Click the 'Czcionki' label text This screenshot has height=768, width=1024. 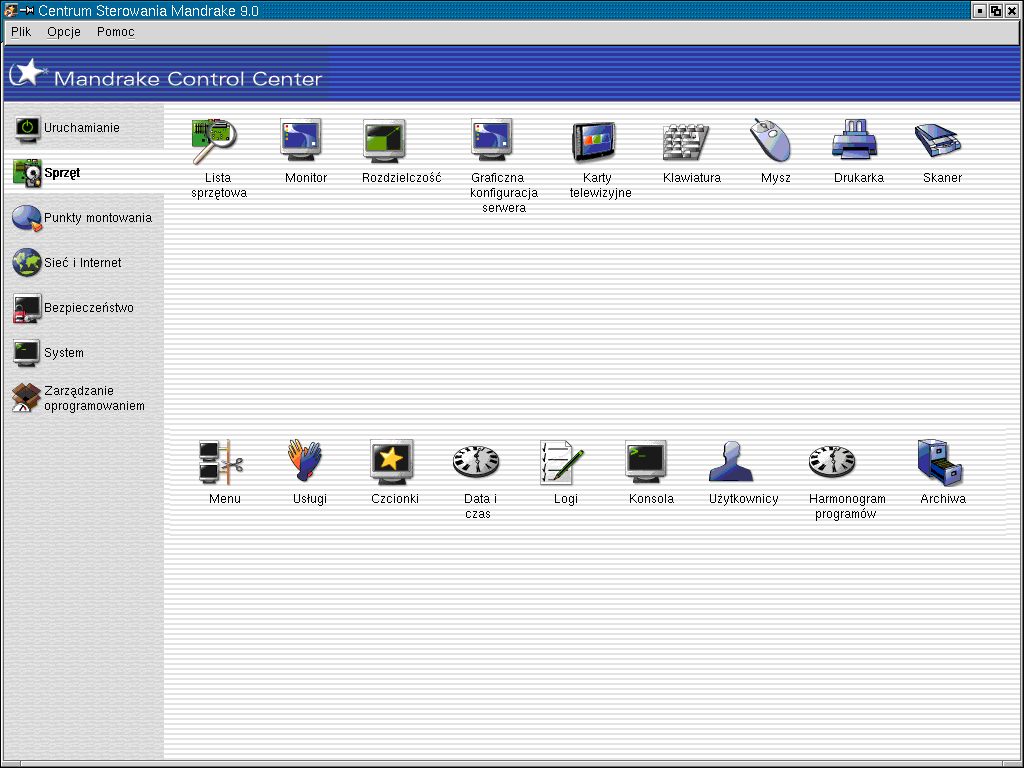(x=395, y=499)
